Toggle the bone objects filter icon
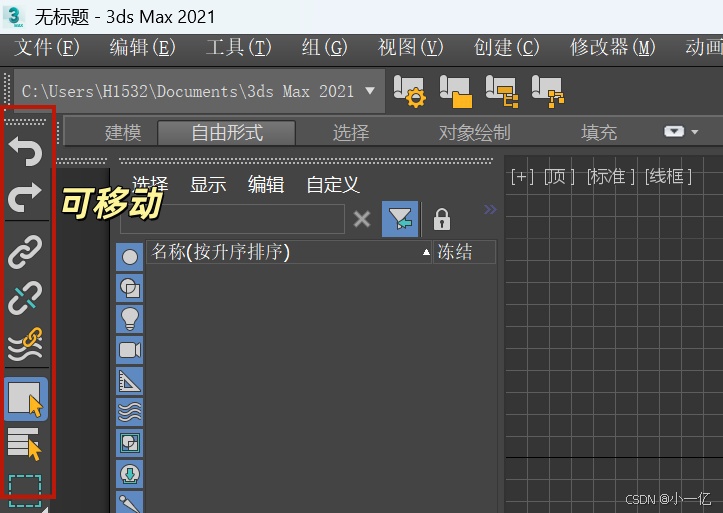The width and height of the screenshot is (723, 513). [130, 502]
